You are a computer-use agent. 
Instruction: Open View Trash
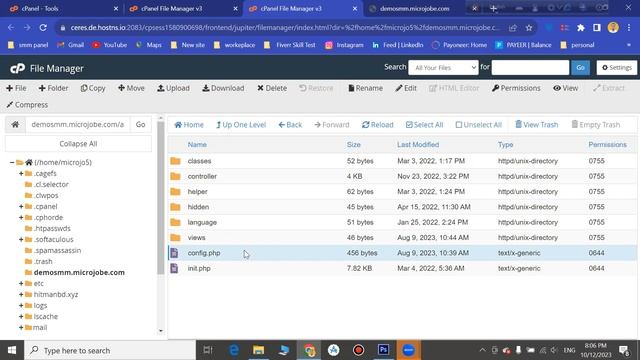[x=536, y=125]
